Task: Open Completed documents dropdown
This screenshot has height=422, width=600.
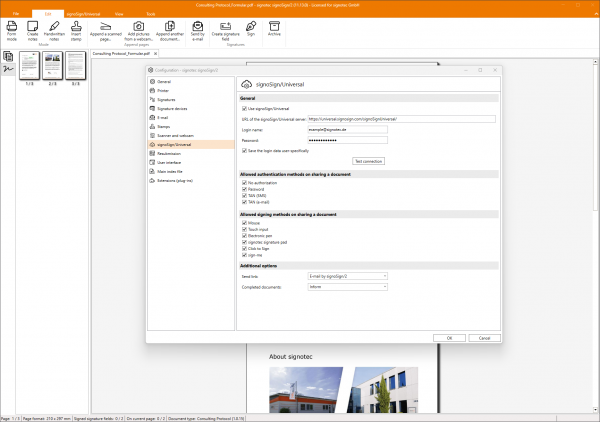Action: (347, 287)
